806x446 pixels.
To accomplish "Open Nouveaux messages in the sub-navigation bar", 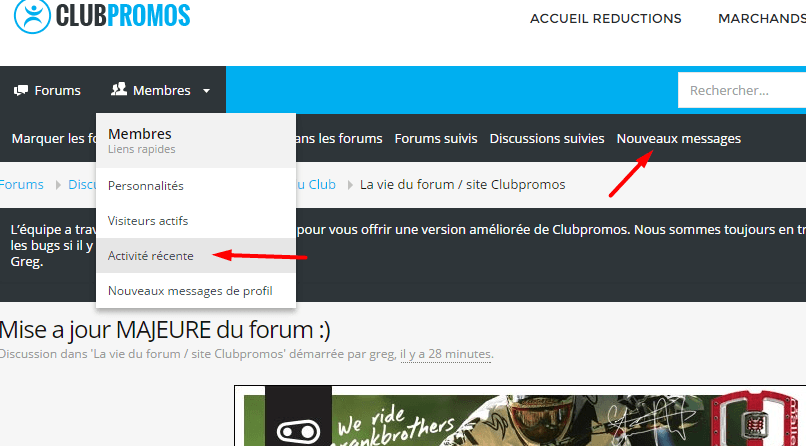I will 679,138.
